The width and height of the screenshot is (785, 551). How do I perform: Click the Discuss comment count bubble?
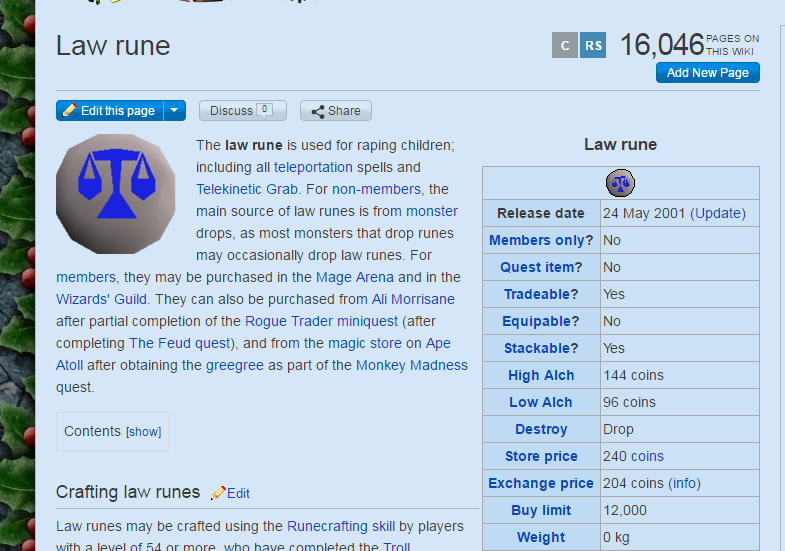coord(264,110)
